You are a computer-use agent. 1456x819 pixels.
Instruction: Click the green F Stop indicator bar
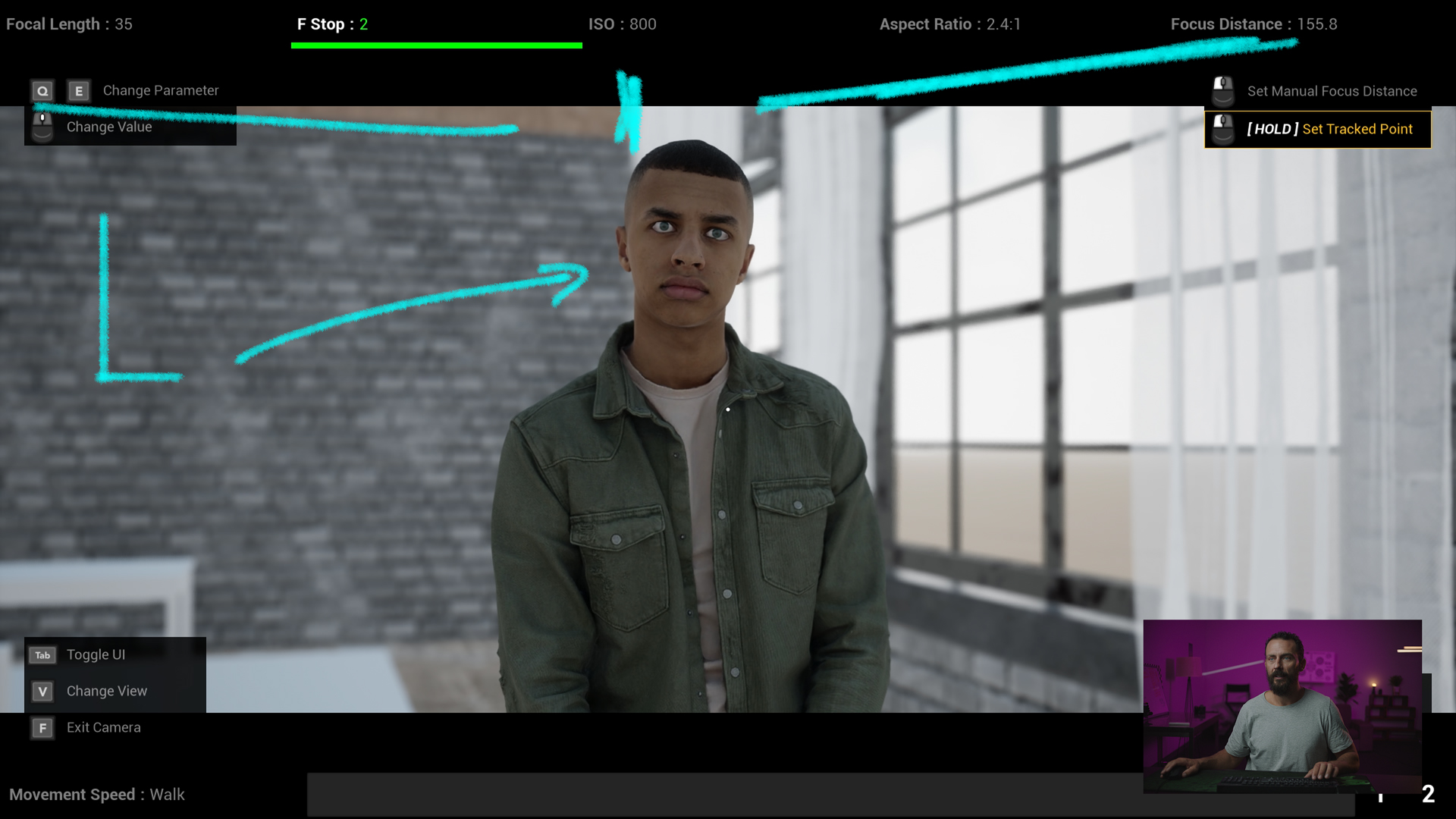[436, 45]
